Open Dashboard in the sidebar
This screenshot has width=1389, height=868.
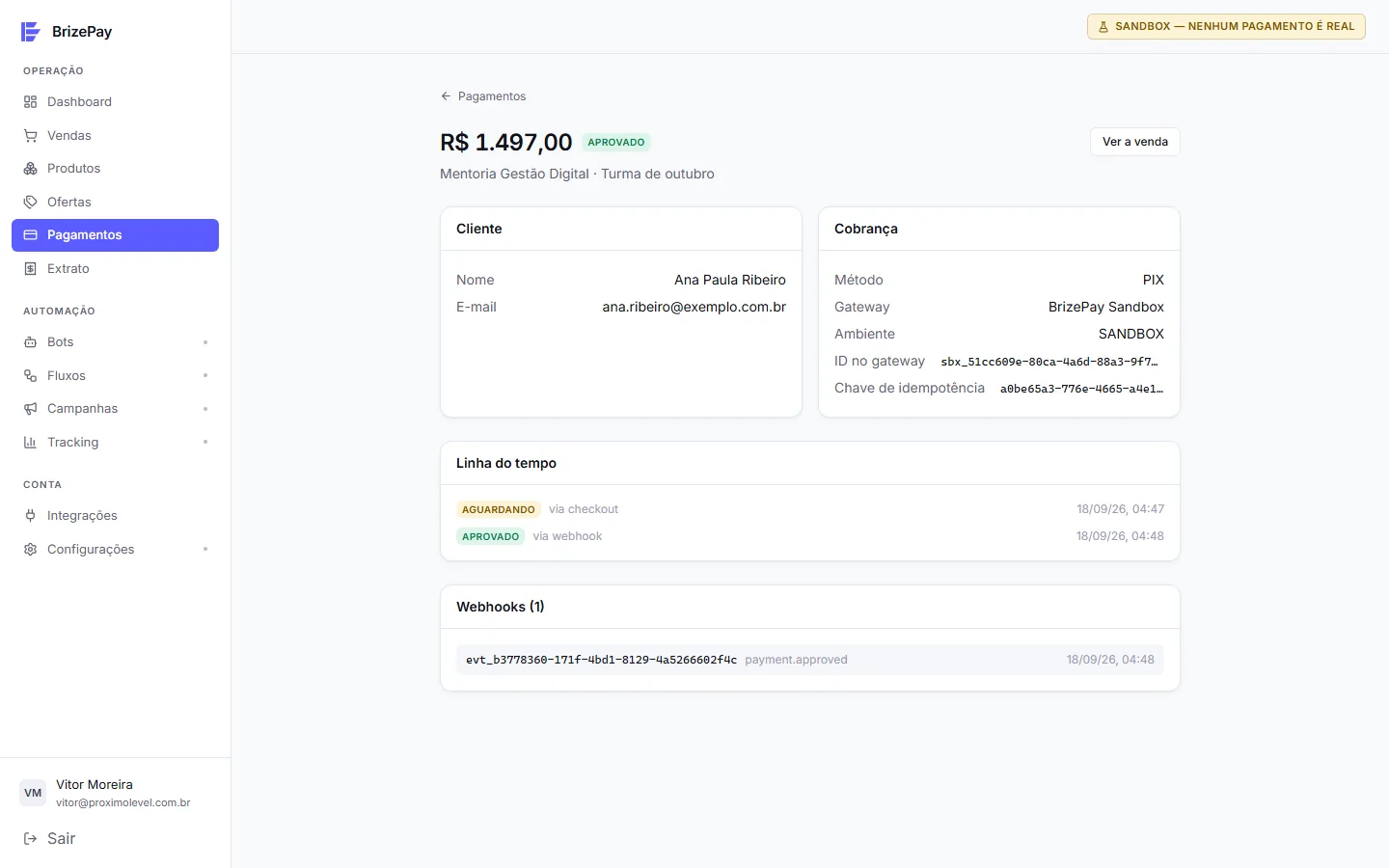115,102
